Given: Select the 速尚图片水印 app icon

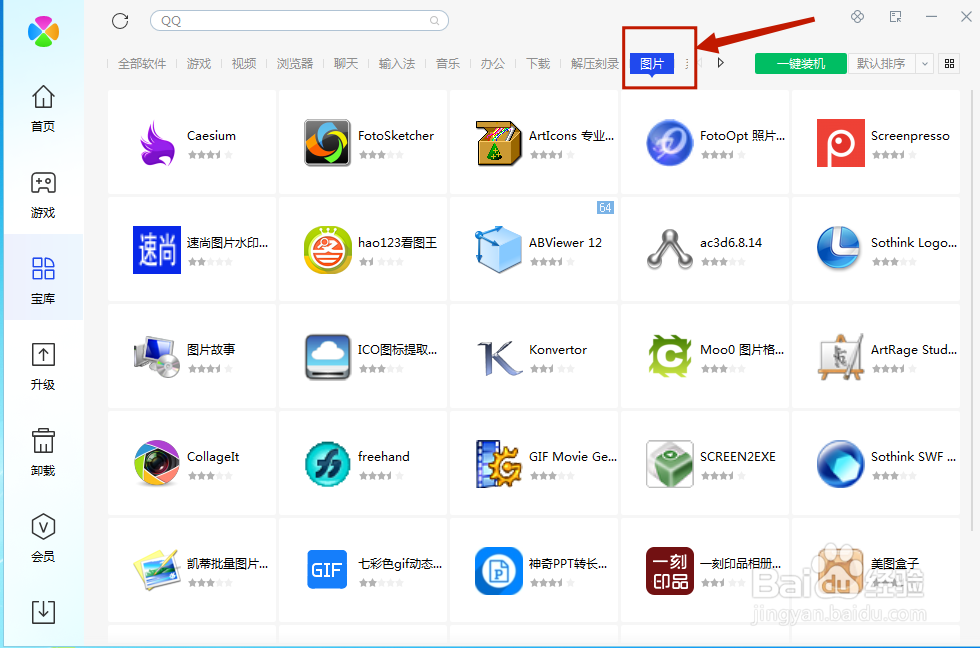Looking at the screenshot, I should (x=157, y=250).
